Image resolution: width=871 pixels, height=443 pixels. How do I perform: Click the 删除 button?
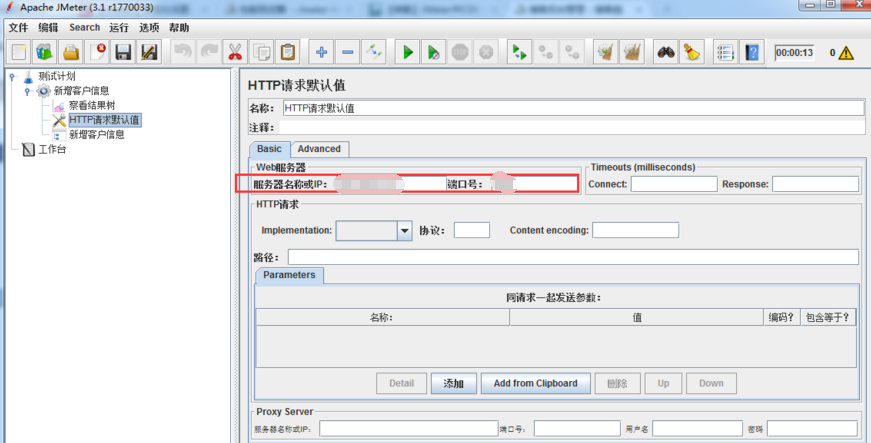[618, 383]
